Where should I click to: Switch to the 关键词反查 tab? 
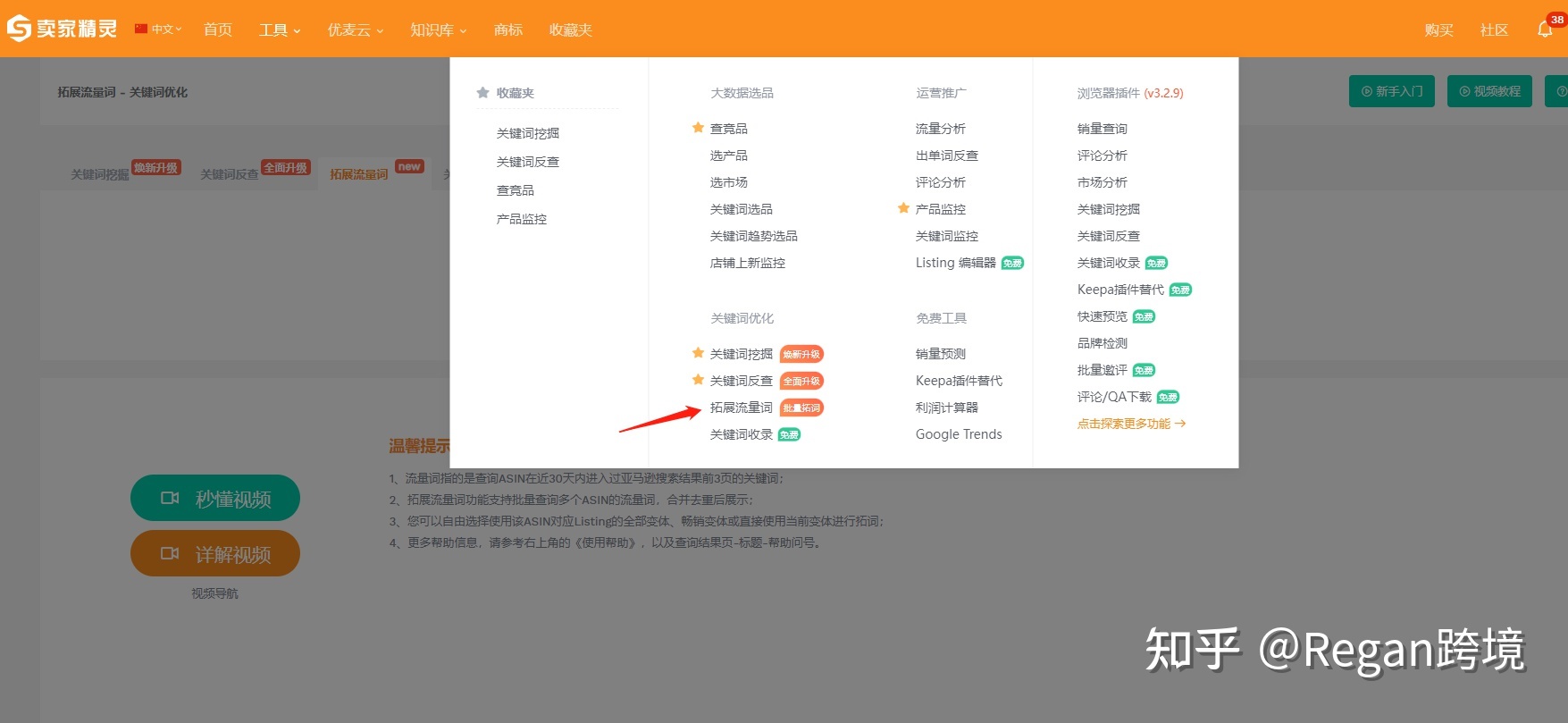click(x=230, y=174)
